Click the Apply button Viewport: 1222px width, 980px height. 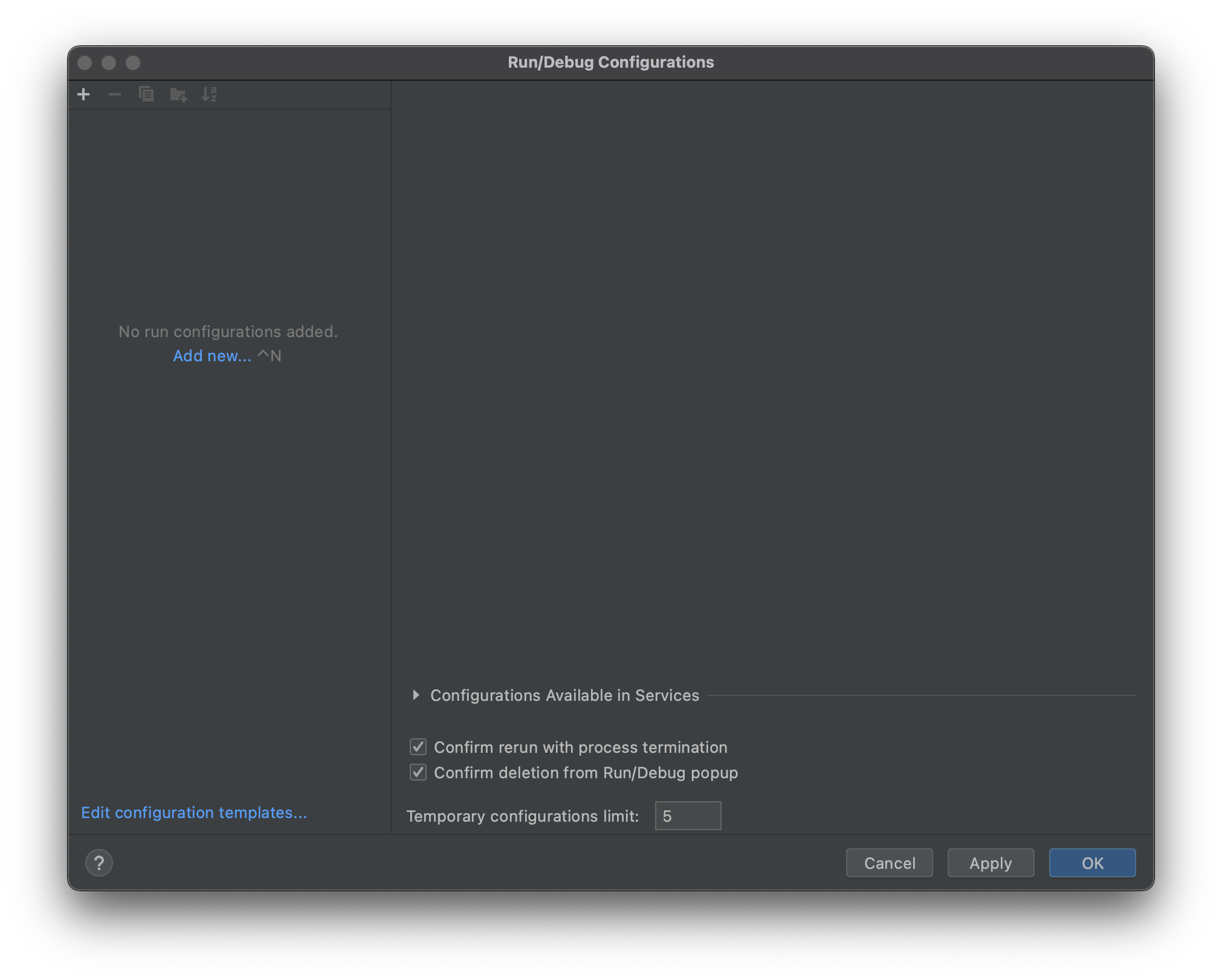pos(991,863)
